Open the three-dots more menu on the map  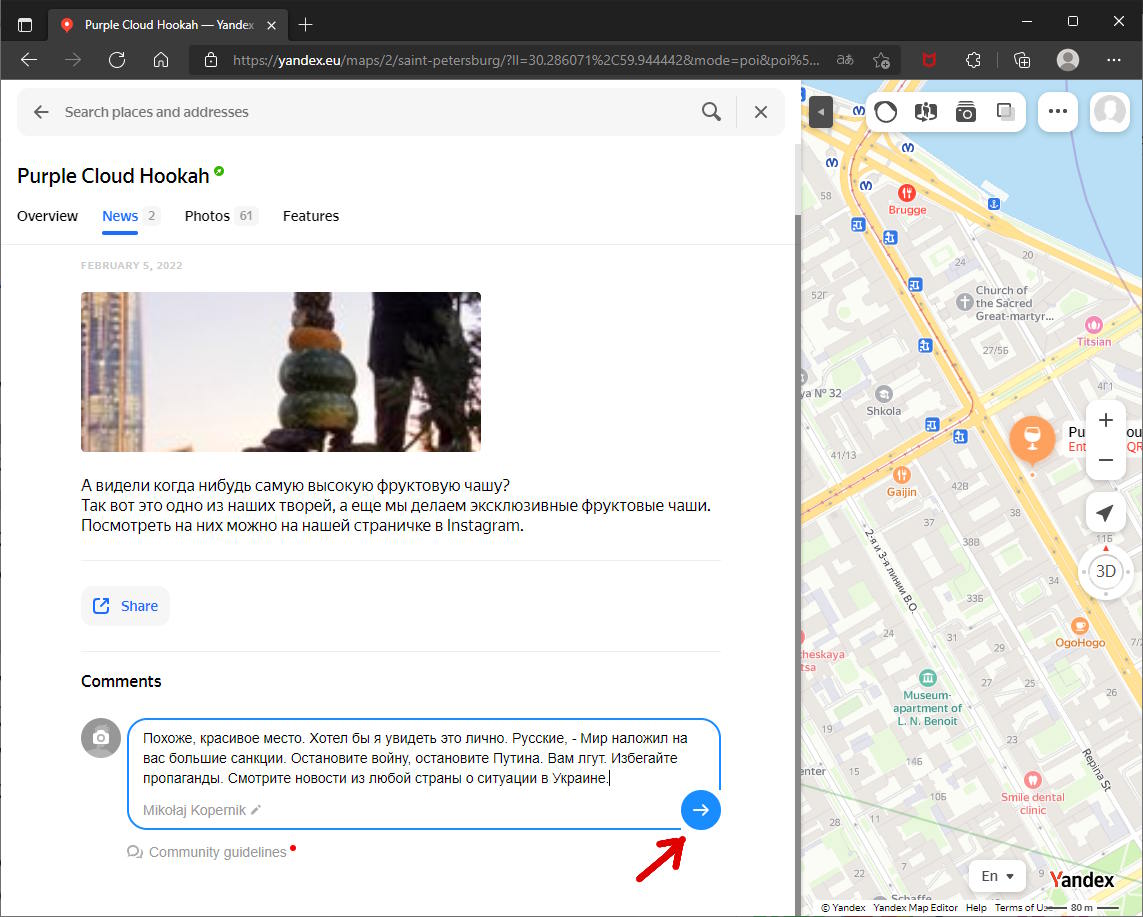click(1058, 112)
